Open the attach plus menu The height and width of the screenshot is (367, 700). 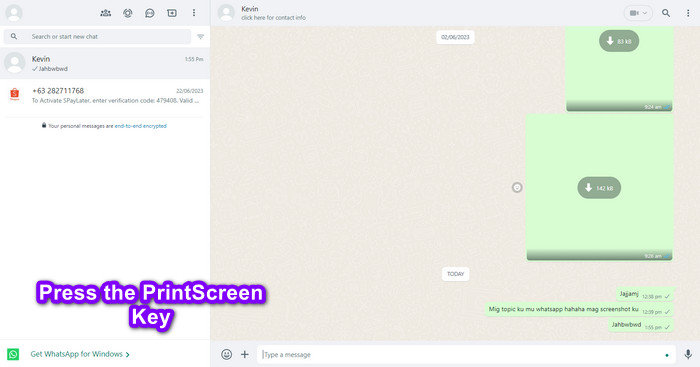click(x=245, y=354)
